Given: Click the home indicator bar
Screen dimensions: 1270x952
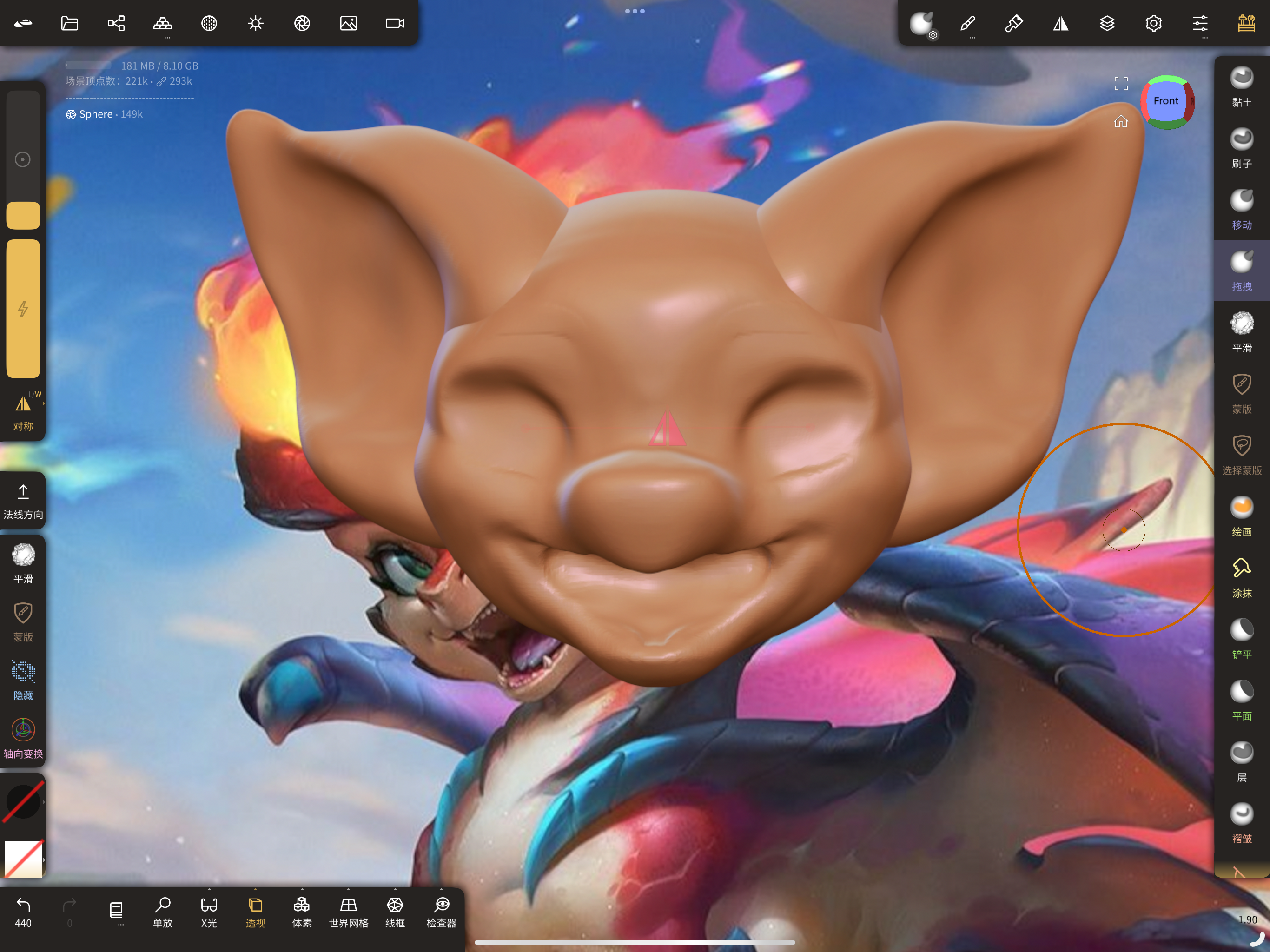Looking at the screenshot, I should (x=635, y=942).
